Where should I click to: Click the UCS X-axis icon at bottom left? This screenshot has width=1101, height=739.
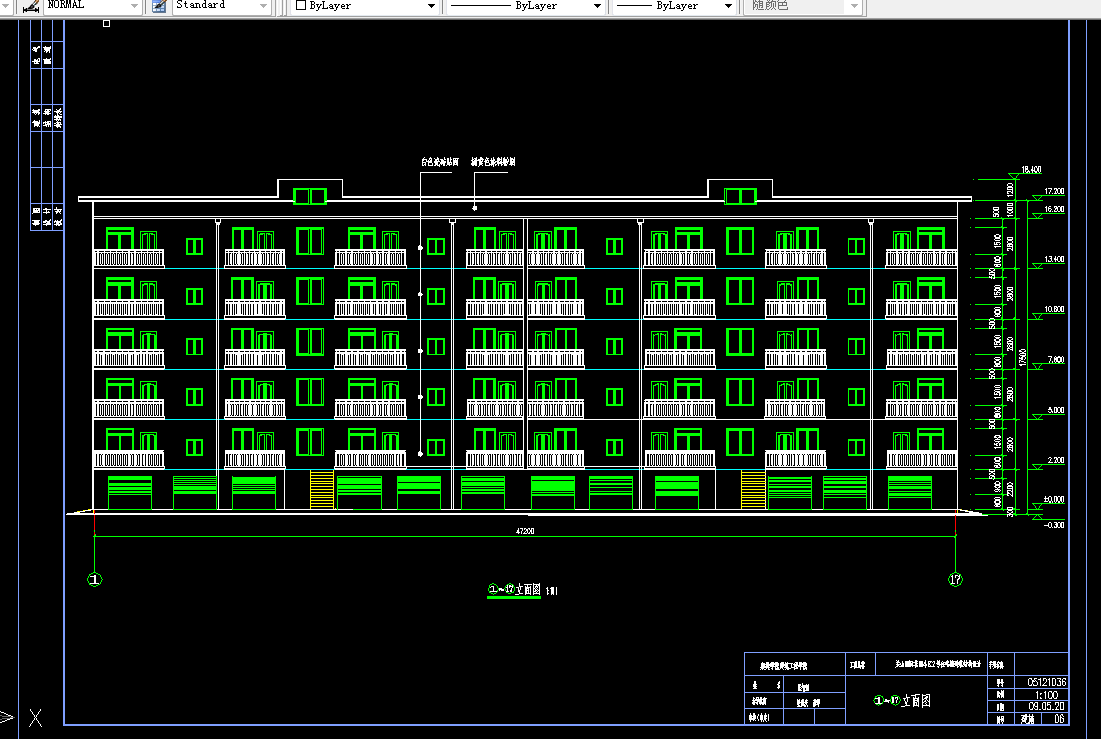pyautogui.click(x=35, y=718)
